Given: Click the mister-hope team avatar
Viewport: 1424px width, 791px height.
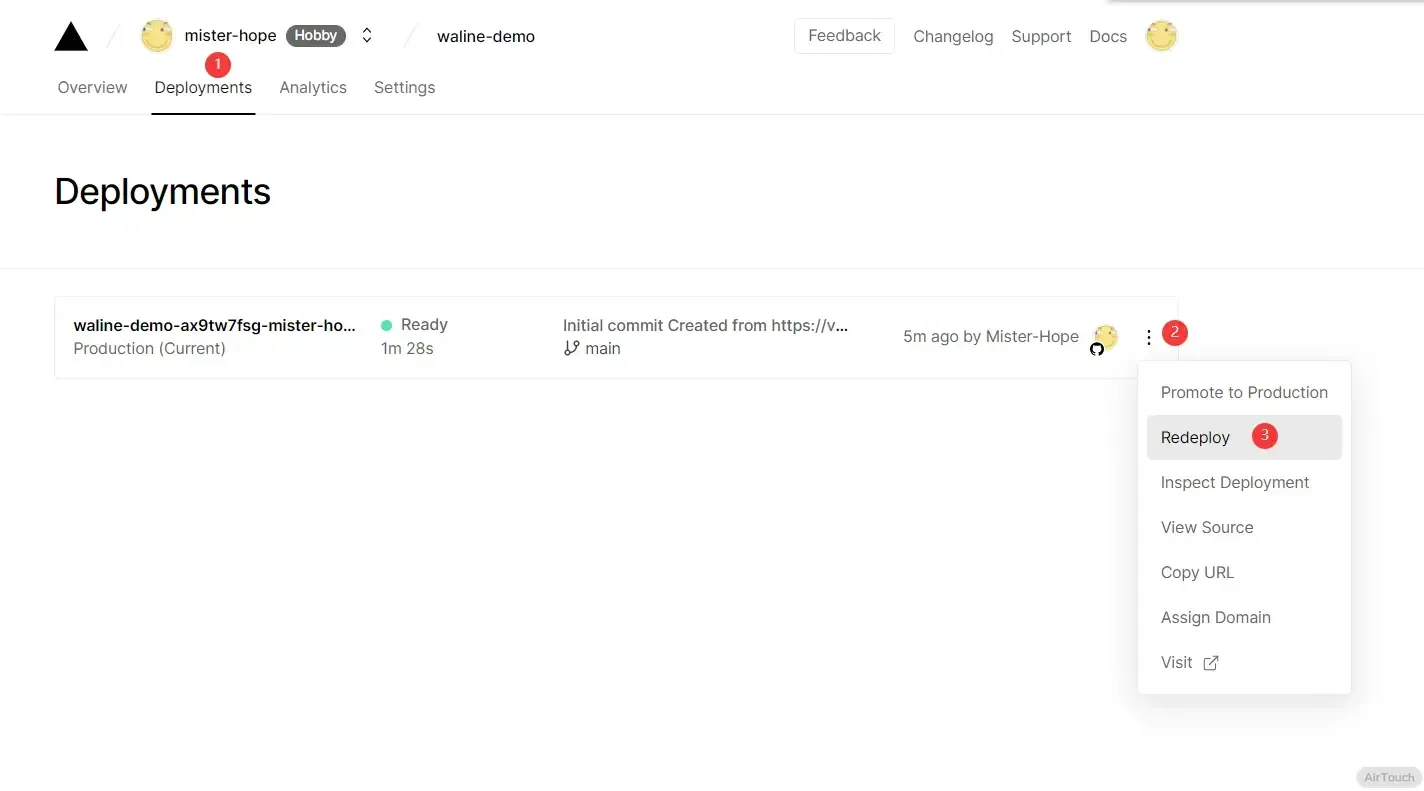Looking at the screenshot, I should (x=157, y=36).
